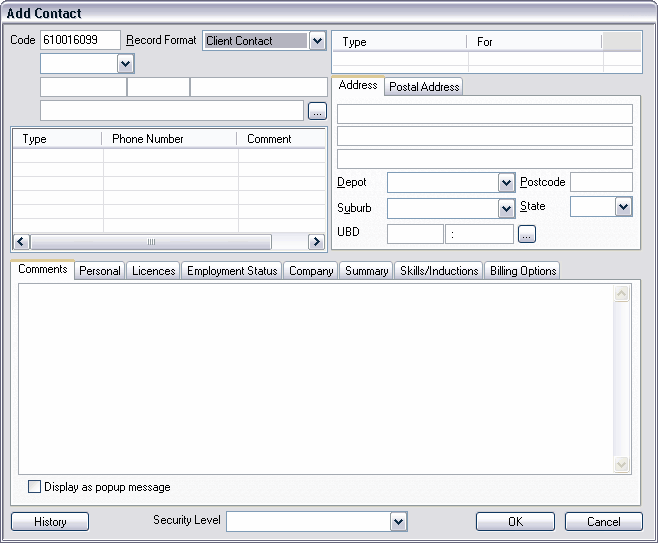Screen dimensions: 658x543
Task: Click the ellipsis button next to UBD
Action: (527, 234)
